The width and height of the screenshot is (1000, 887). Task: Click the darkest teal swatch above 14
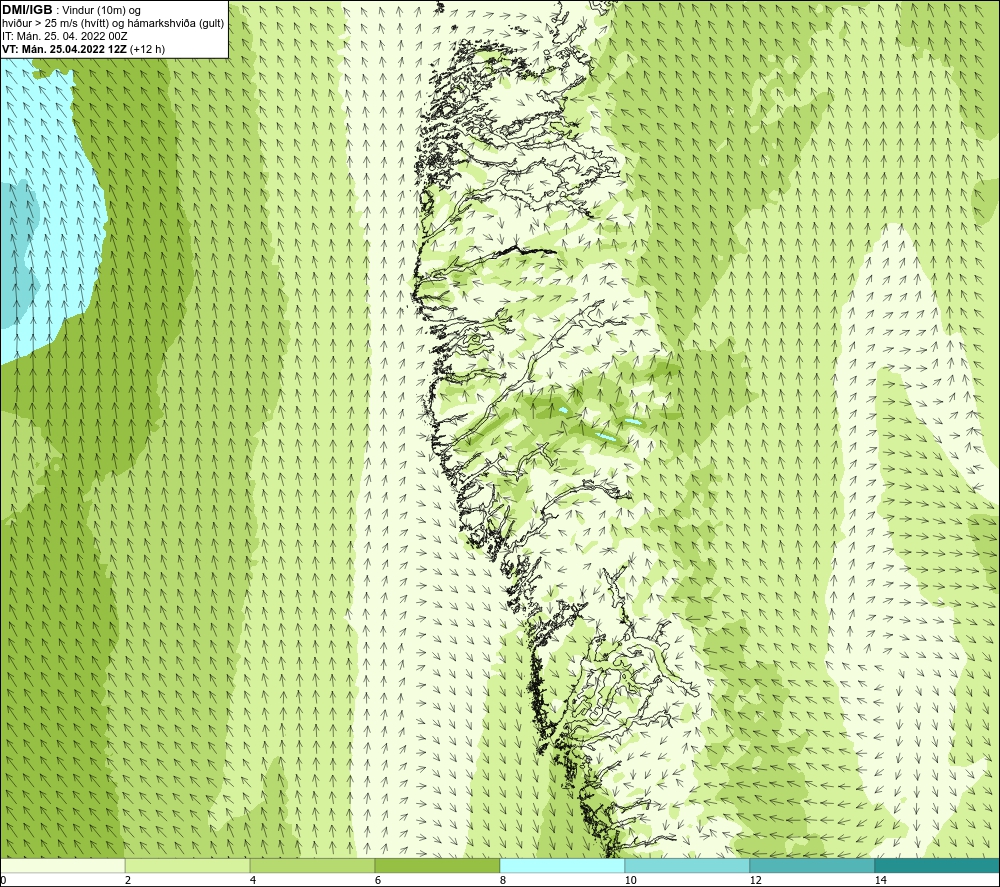[x=938, y=865]
